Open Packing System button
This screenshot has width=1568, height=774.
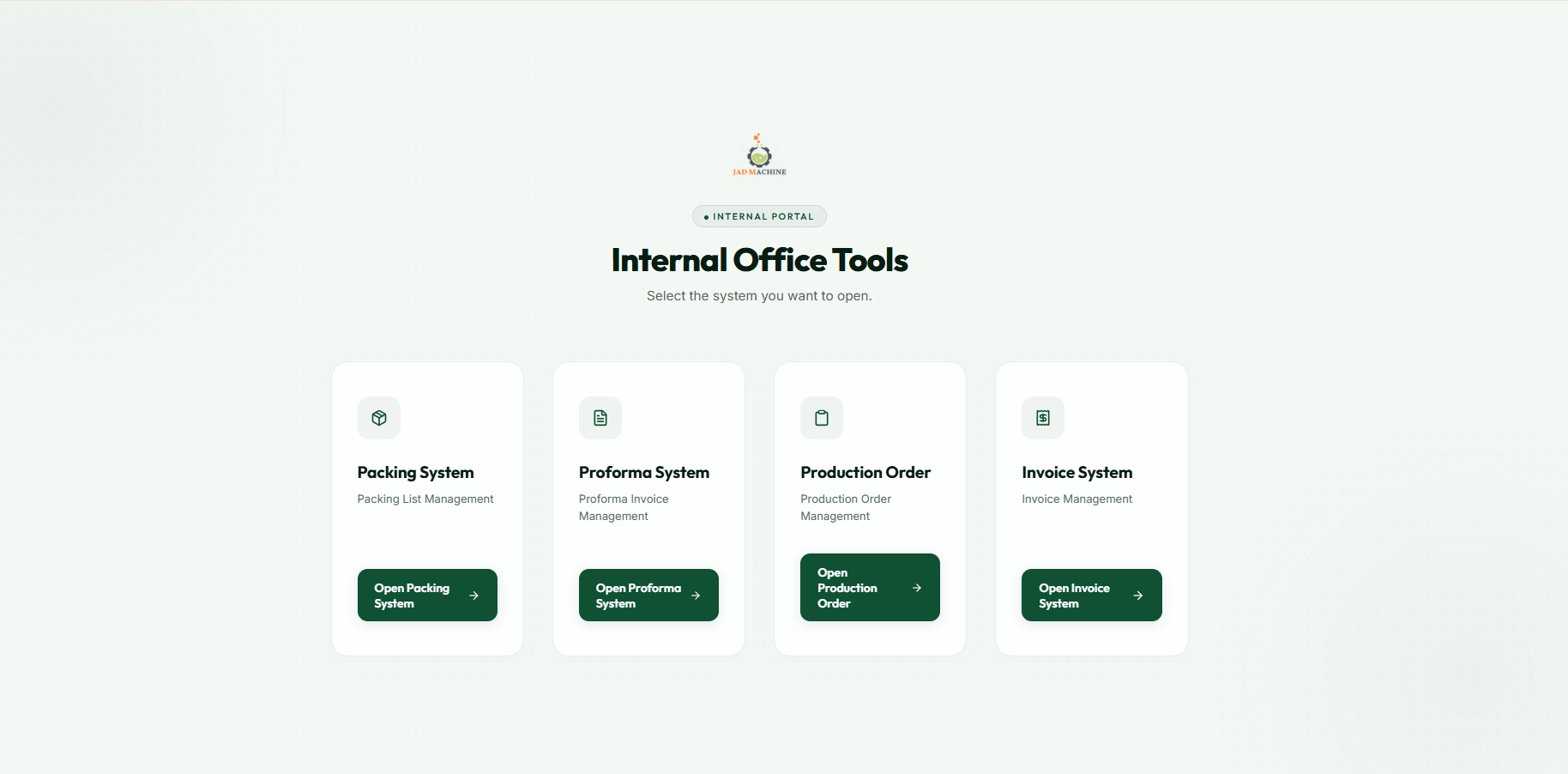(427, 595)
